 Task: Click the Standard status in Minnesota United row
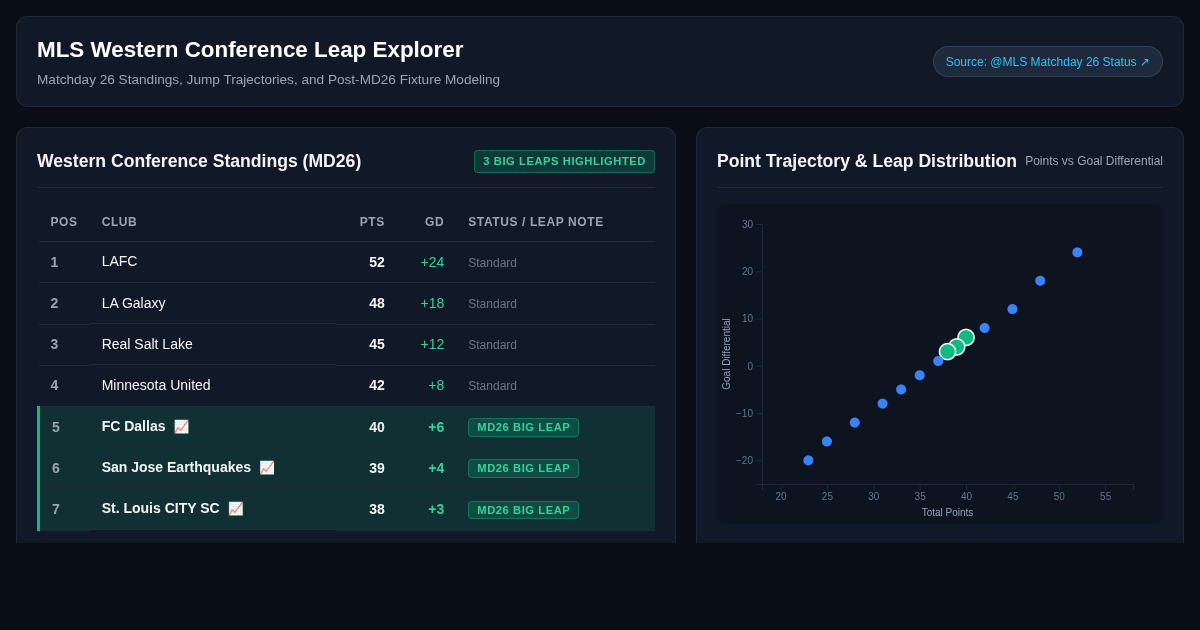[x=493, y=386]
